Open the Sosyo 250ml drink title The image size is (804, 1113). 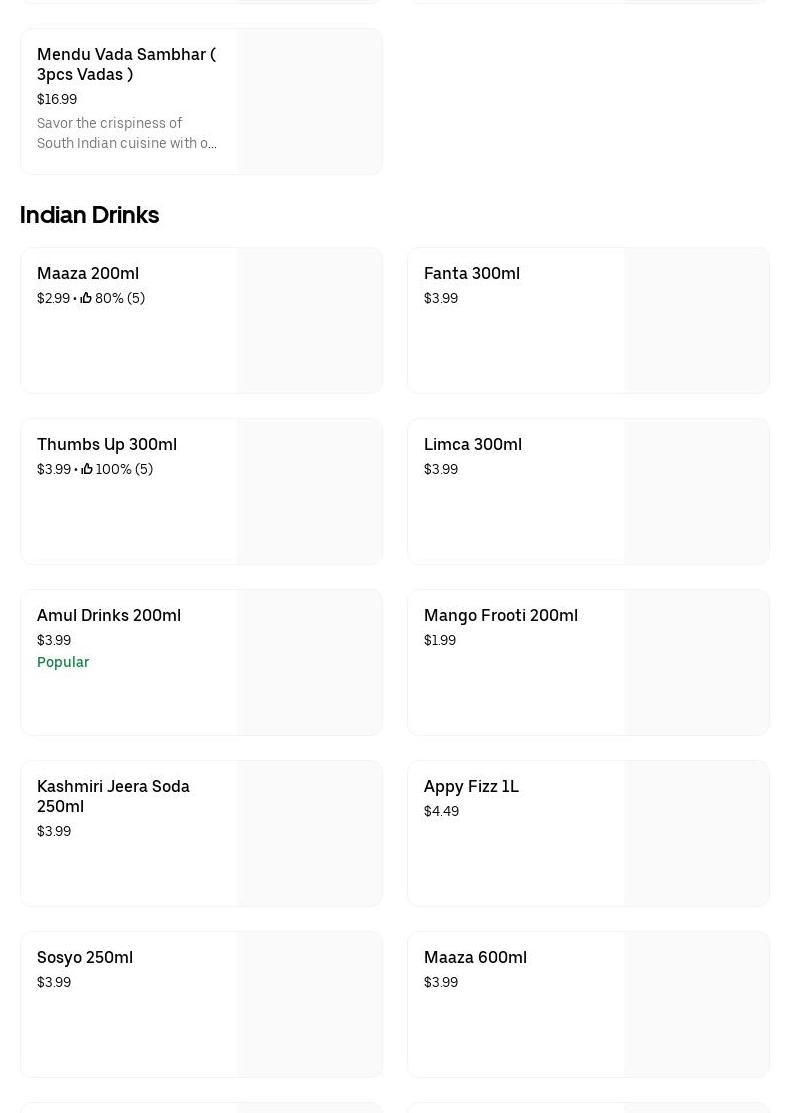(x=85, y=957)
